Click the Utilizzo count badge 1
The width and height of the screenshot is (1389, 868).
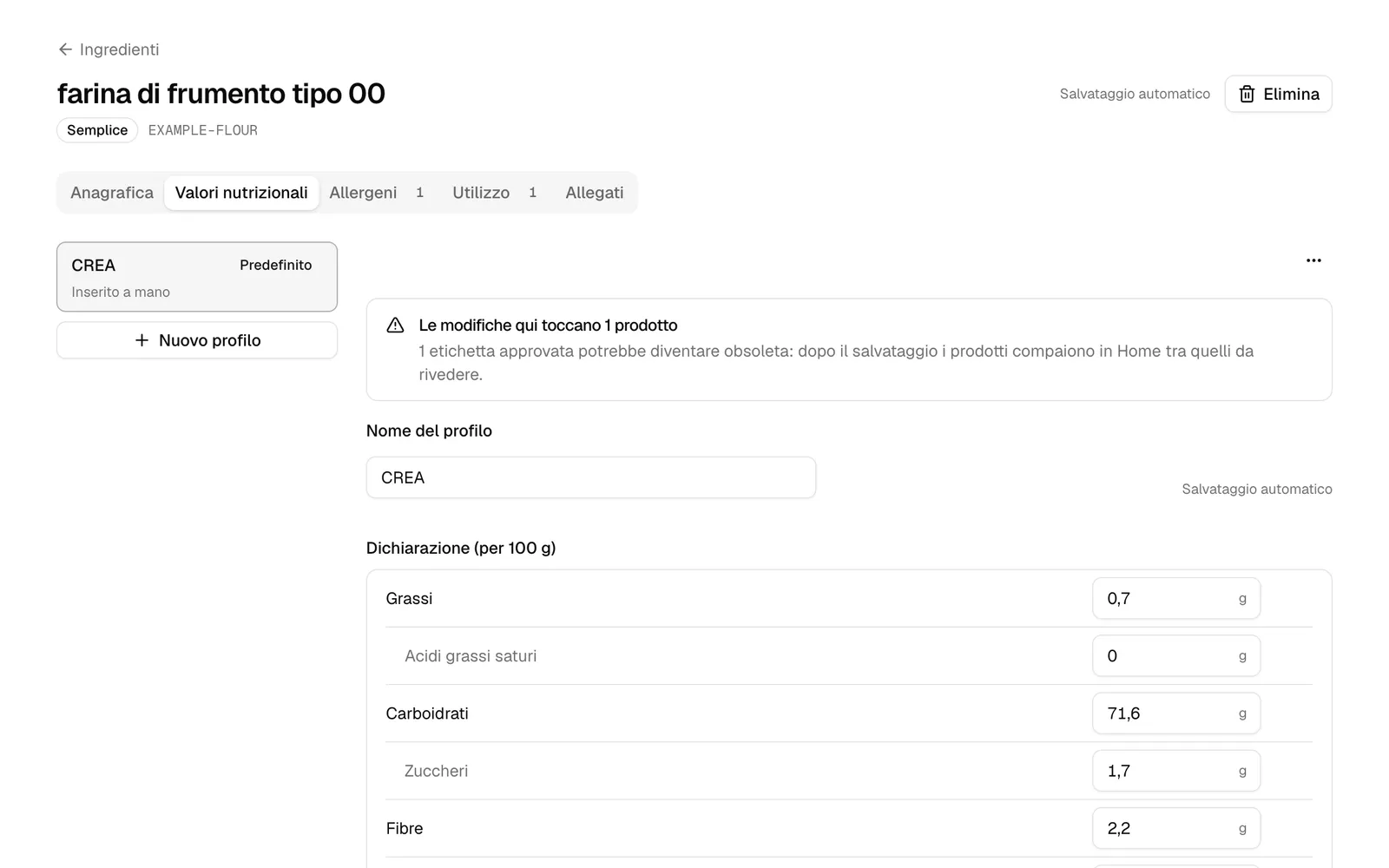(x=532, y=193)
